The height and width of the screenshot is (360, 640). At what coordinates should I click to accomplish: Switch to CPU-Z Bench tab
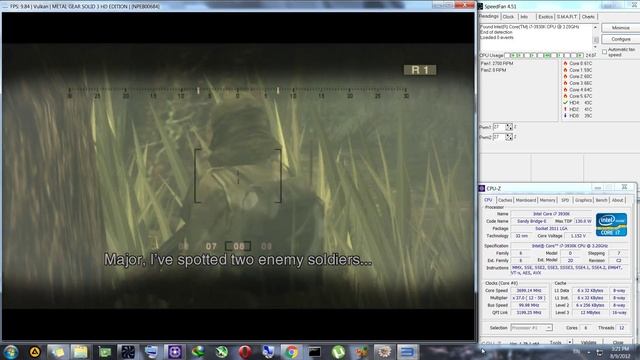602,200
